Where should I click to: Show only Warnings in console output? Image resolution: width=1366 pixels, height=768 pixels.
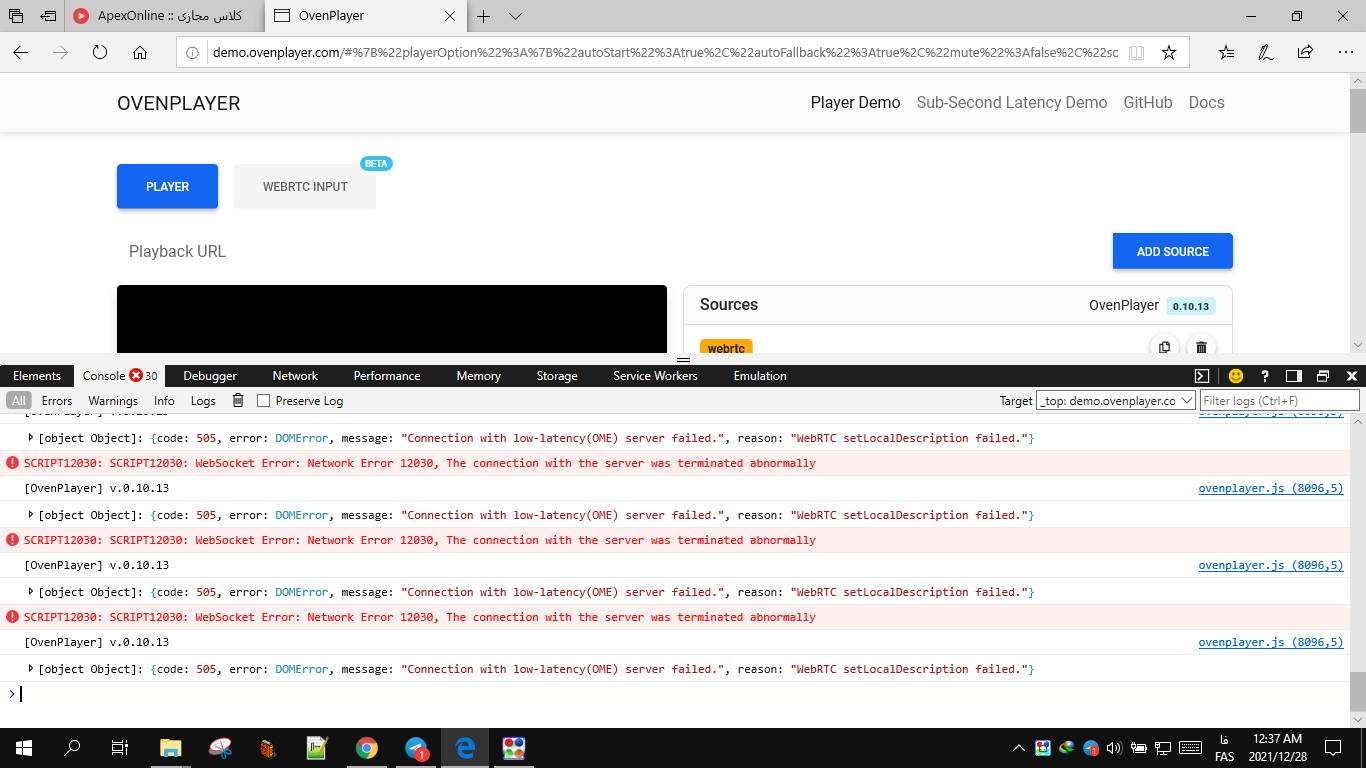click(x=113, y=400)
